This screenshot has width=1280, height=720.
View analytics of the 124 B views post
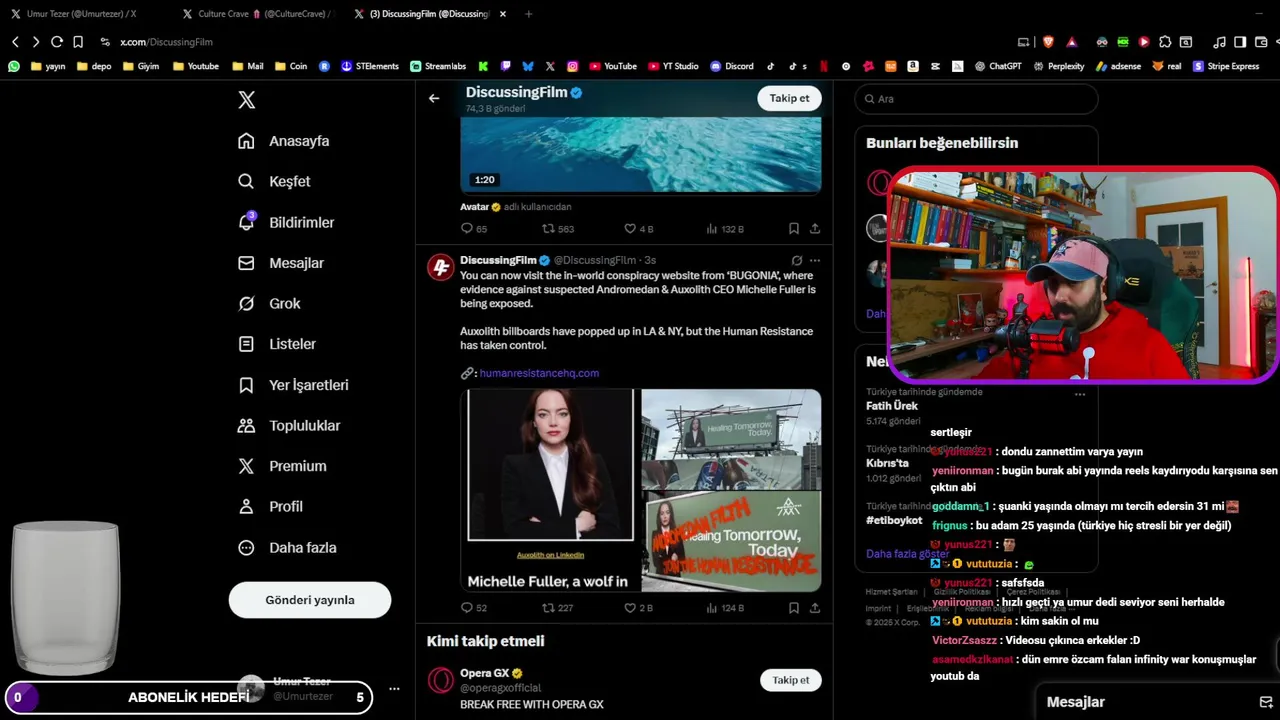point(725,607)
